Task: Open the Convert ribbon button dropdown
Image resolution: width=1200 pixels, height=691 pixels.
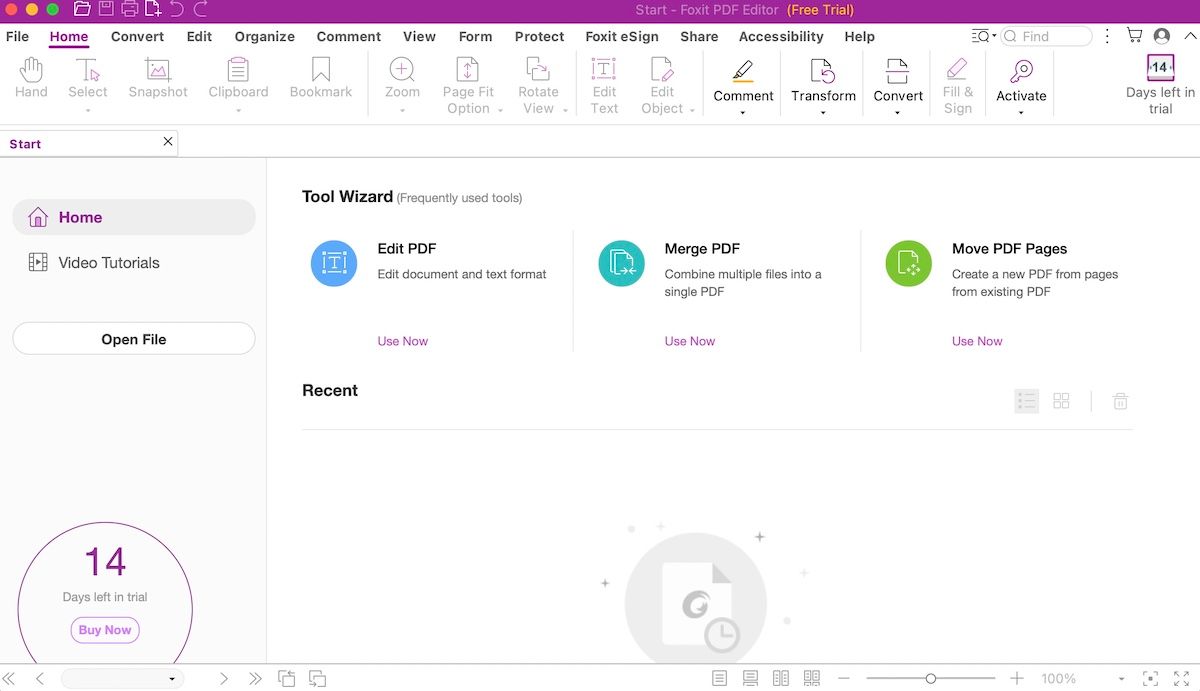Action: (x=898, y=113)
